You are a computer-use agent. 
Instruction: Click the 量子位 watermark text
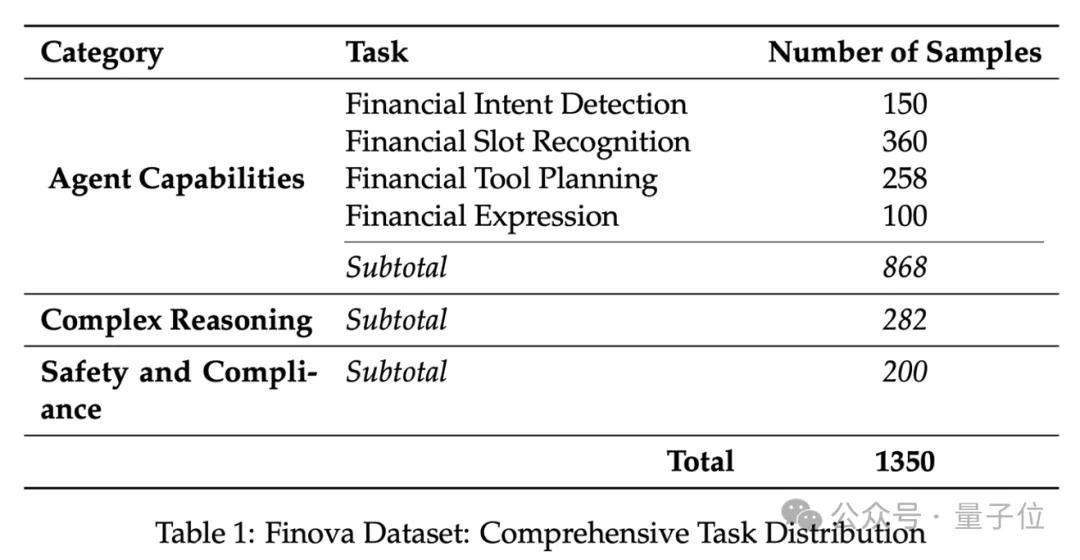coord(1000,517)
